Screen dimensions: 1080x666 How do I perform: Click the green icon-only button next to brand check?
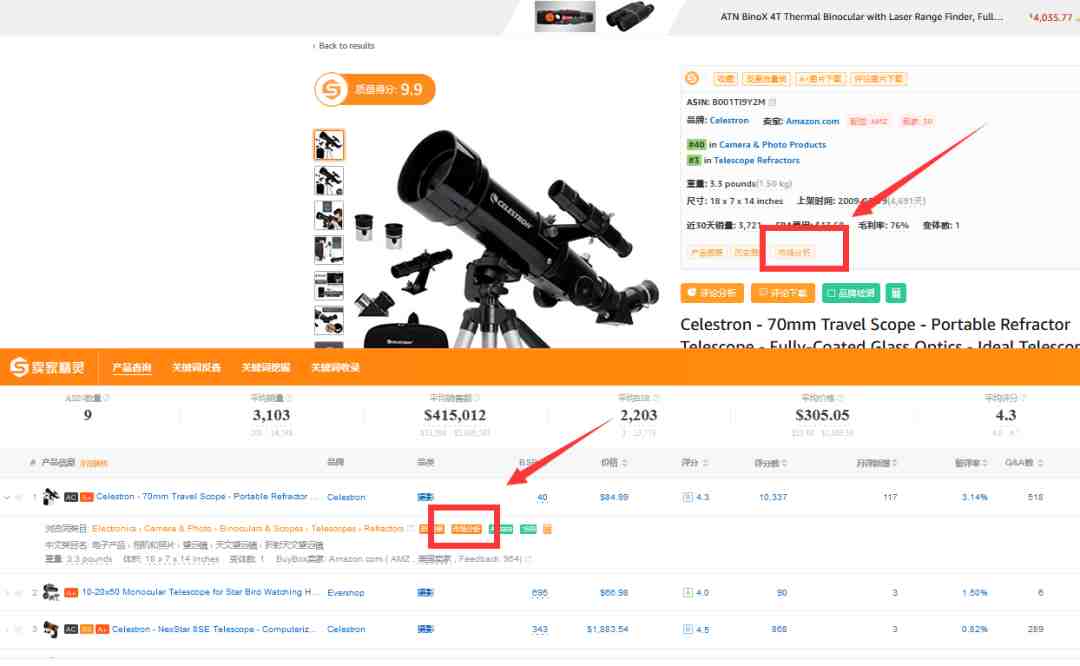(x=895, y=293)
